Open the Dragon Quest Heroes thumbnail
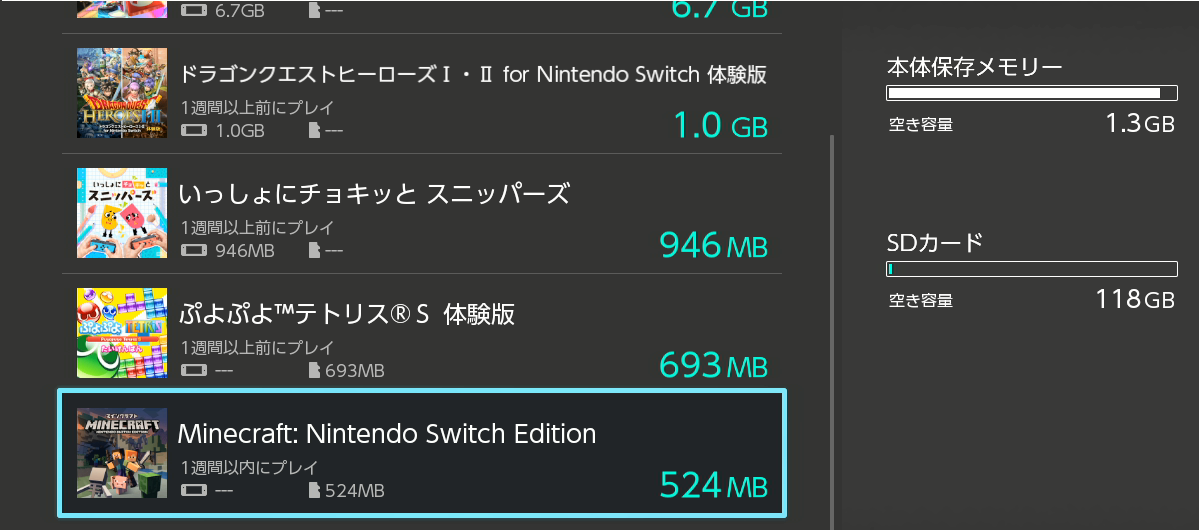1199x530 pixels. tap(122, 93)
